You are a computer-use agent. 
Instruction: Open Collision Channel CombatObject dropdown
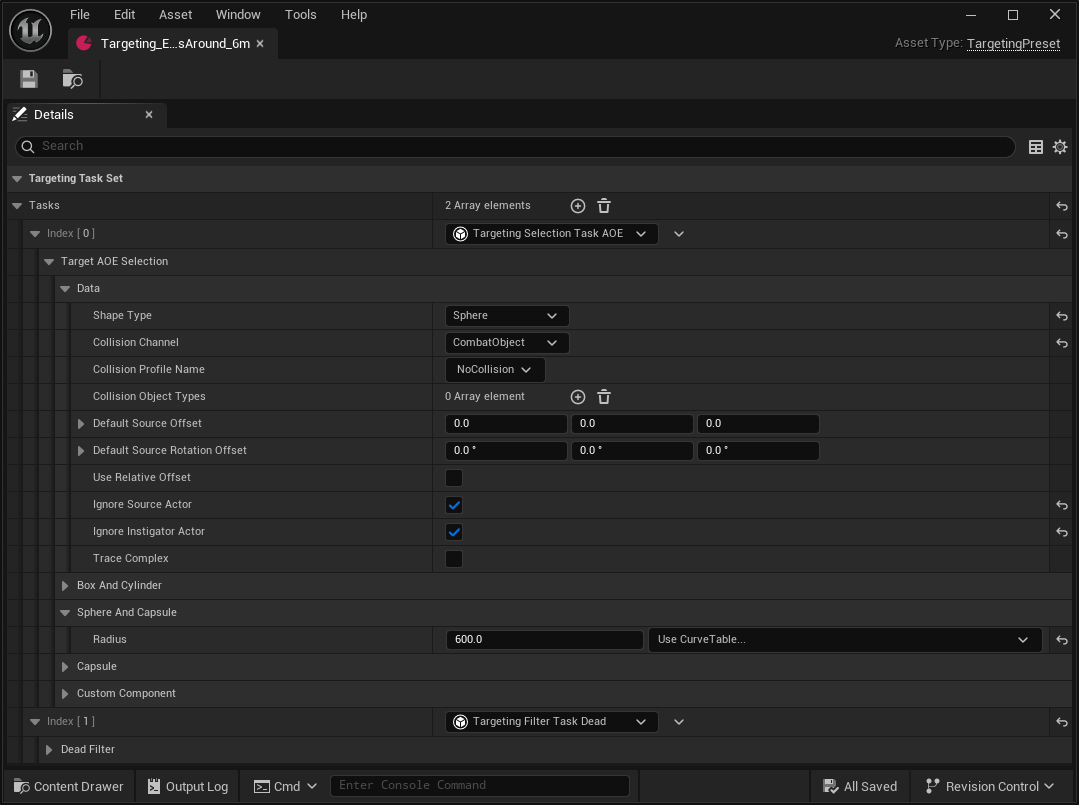tap(507, 343)
